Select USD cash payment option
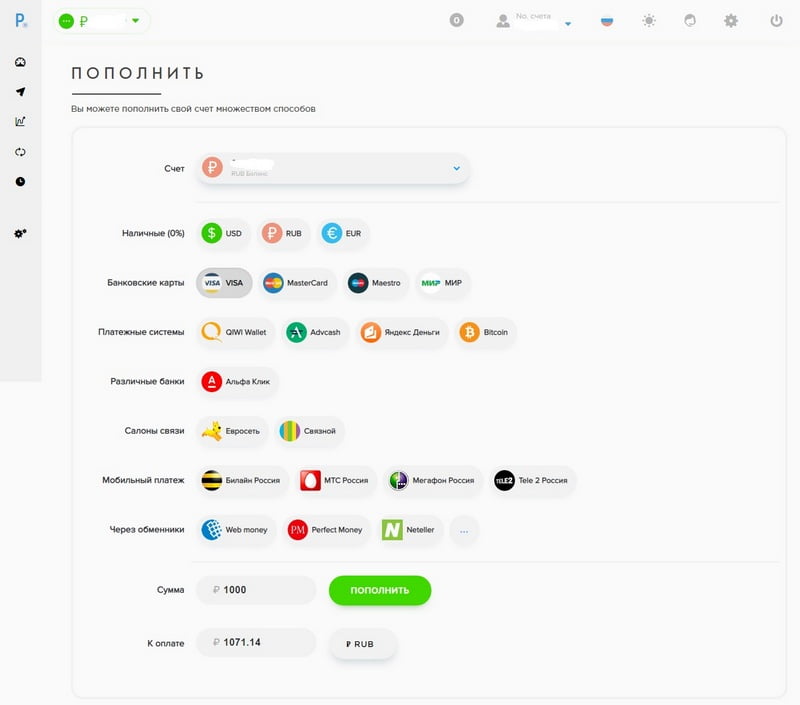Image resolution: width=800 pixels, height=705 pixels. 223,233
